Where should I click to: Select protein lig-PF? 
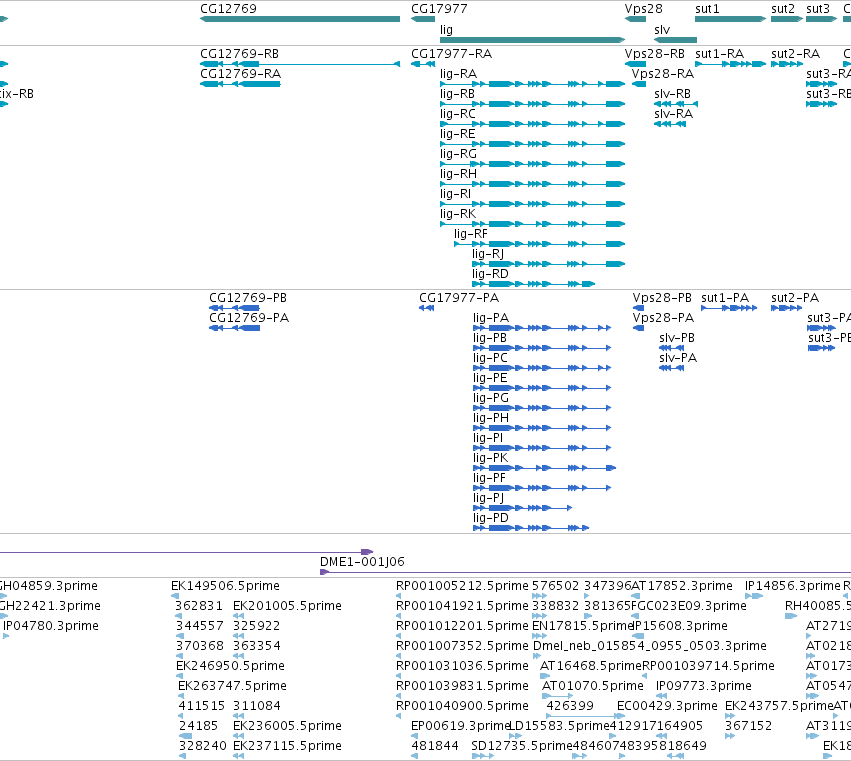coord(542,489)
